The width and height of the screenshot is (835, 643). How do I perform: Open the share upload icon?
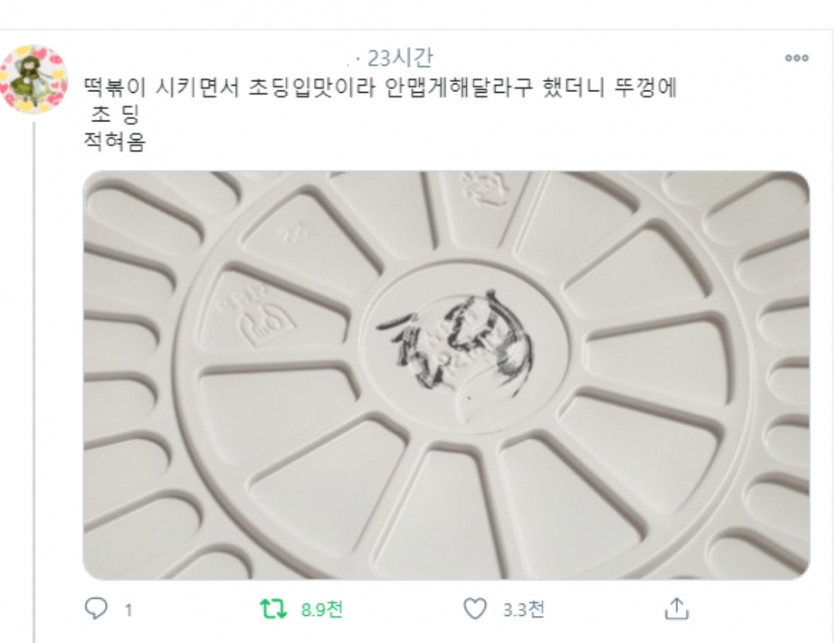click(x=676, y=608)
